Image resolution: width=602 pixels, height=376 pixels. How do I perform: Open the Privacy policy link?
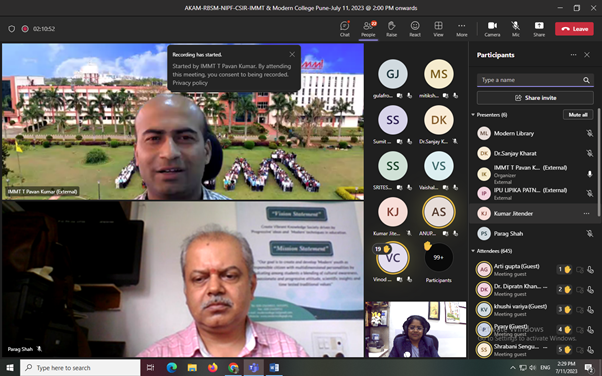[x=190, y=83]
